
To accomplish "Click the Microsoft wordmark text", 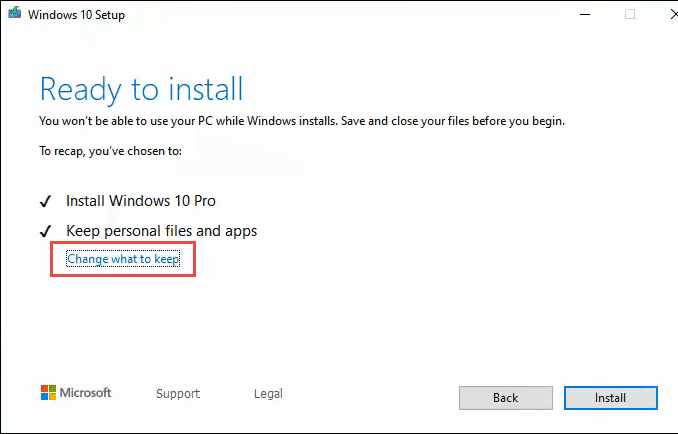I will [88, 393].
